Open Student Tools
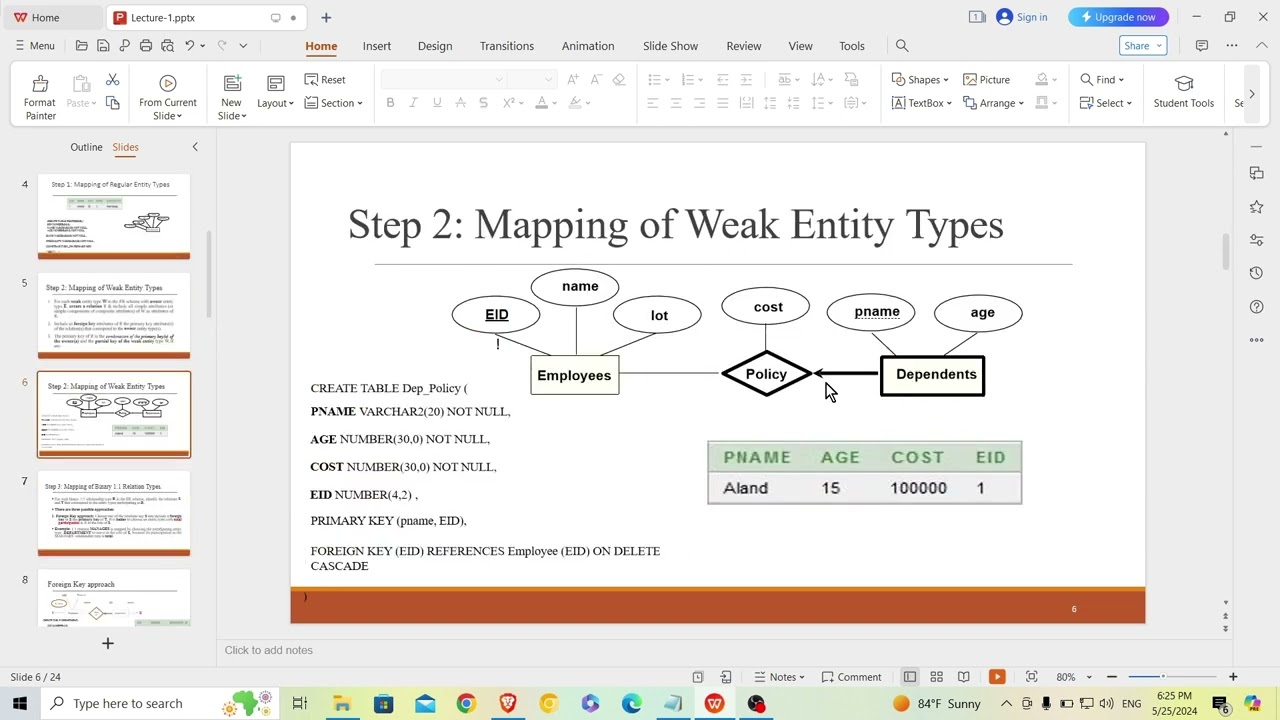1280x720 pixels. (x=1183, y=92)
